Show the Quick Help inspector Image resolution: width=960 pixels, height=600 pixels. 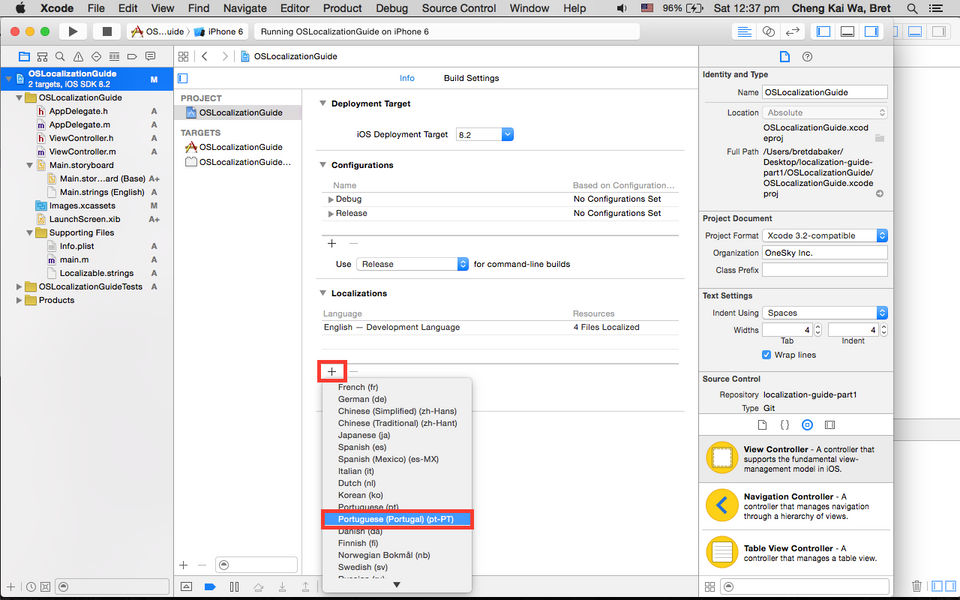coord(807,56)
